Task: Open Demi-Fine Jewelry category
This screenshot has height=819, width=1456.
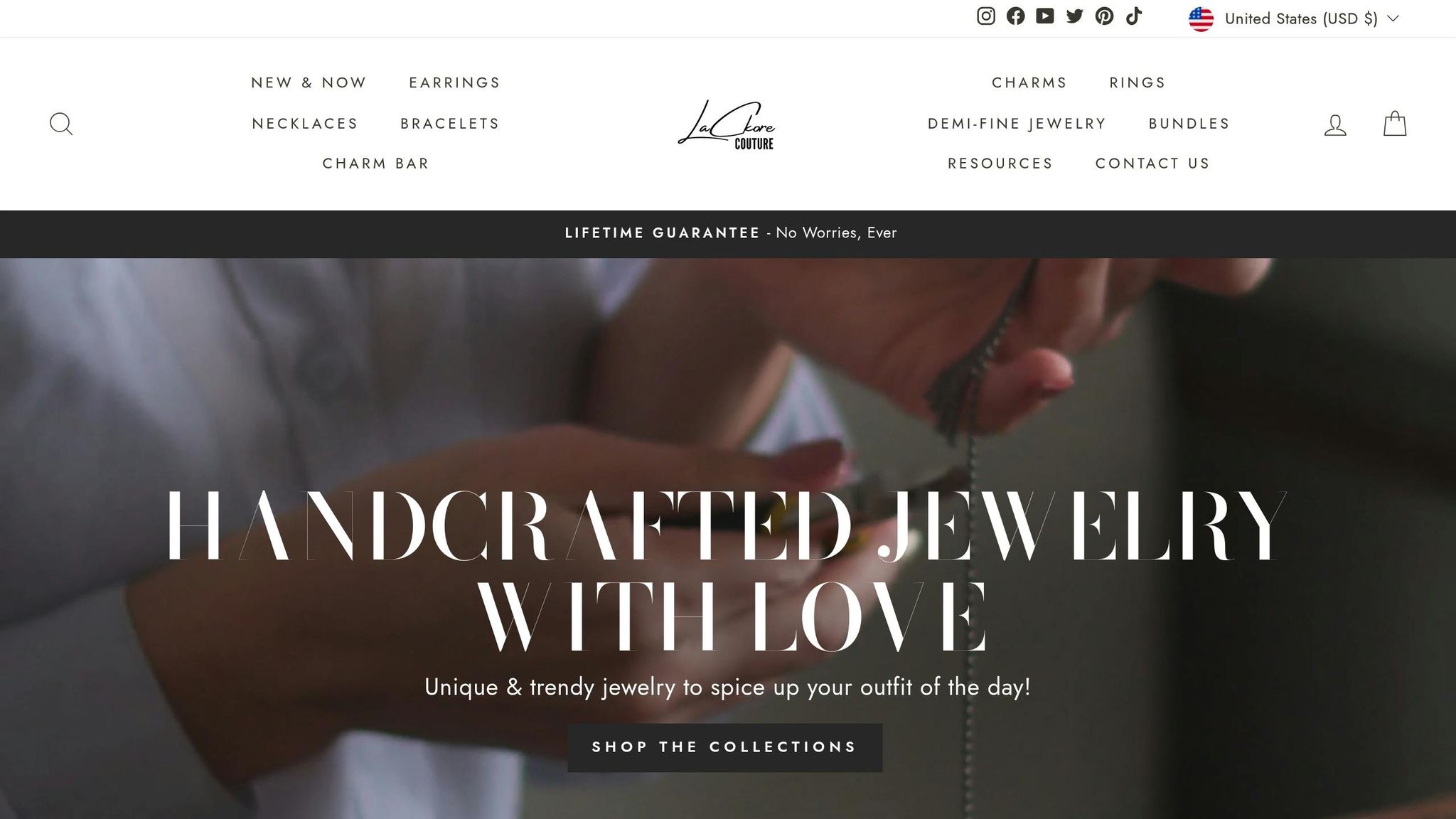Action: [x=1017, y=124]
